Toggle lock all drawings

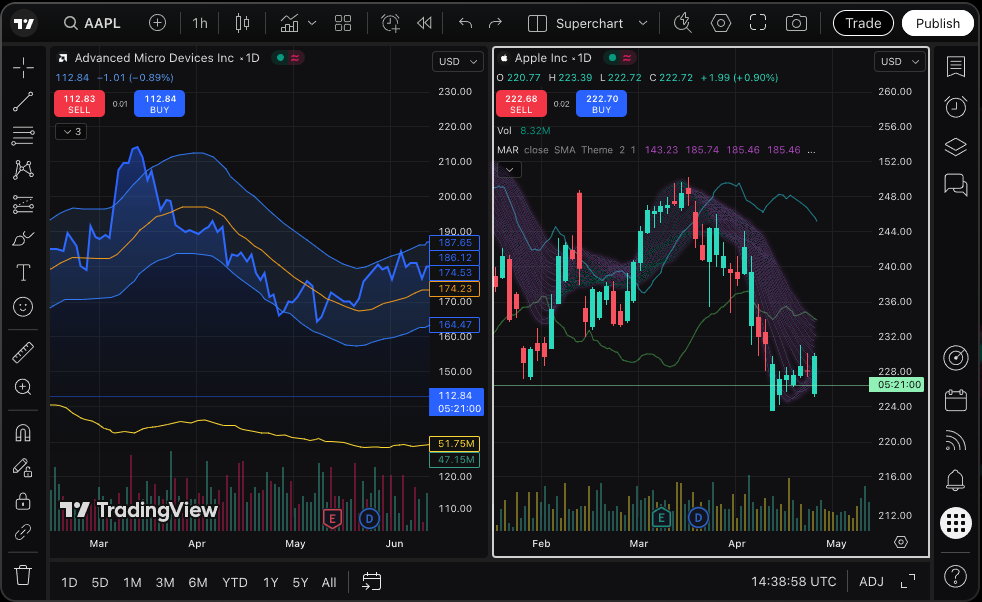coord(23,501)
